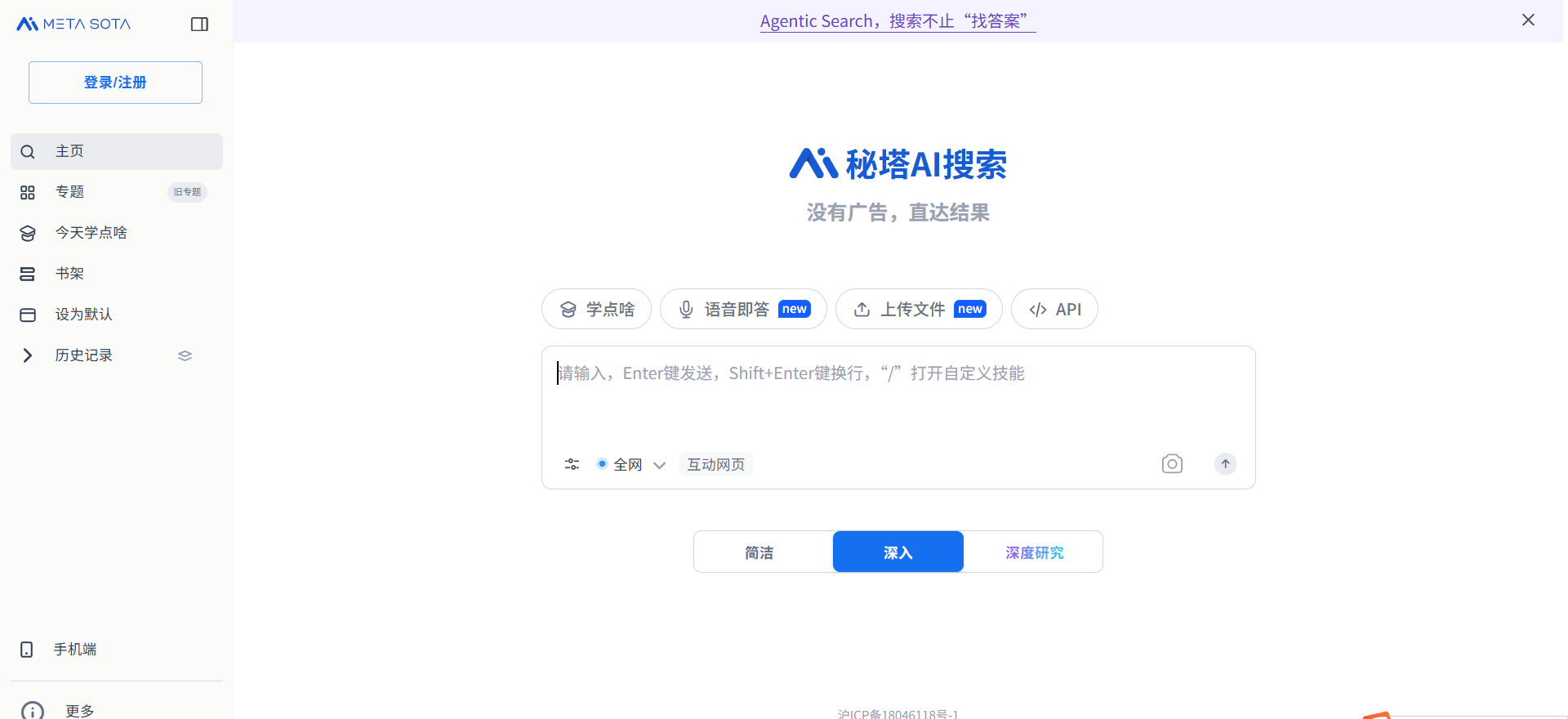1568x719 pixels.
Task: Click the camera image search icon
Action: tap(1172, 464)
